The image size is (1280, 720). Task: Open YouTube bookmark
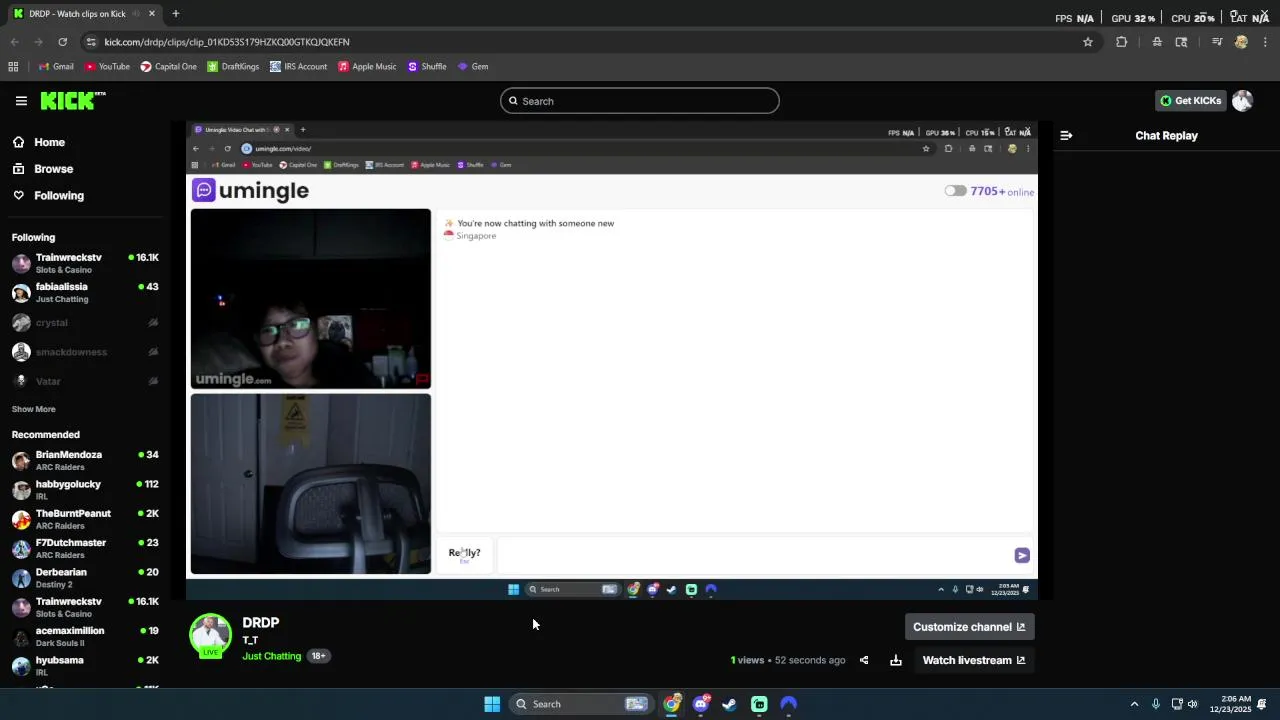pos(107,66)
